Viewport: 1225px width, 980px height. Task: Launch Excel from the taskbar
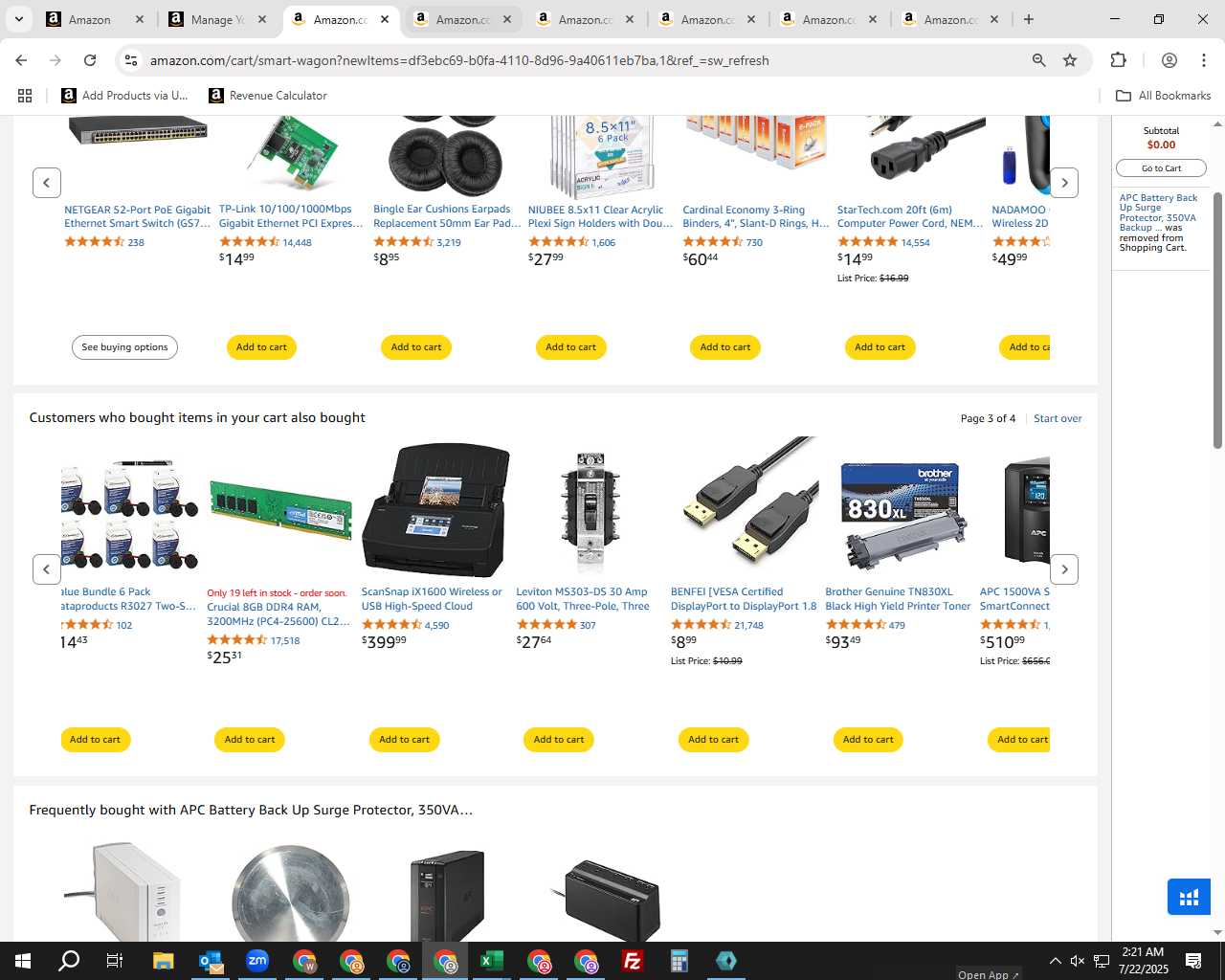click(492, 961)
